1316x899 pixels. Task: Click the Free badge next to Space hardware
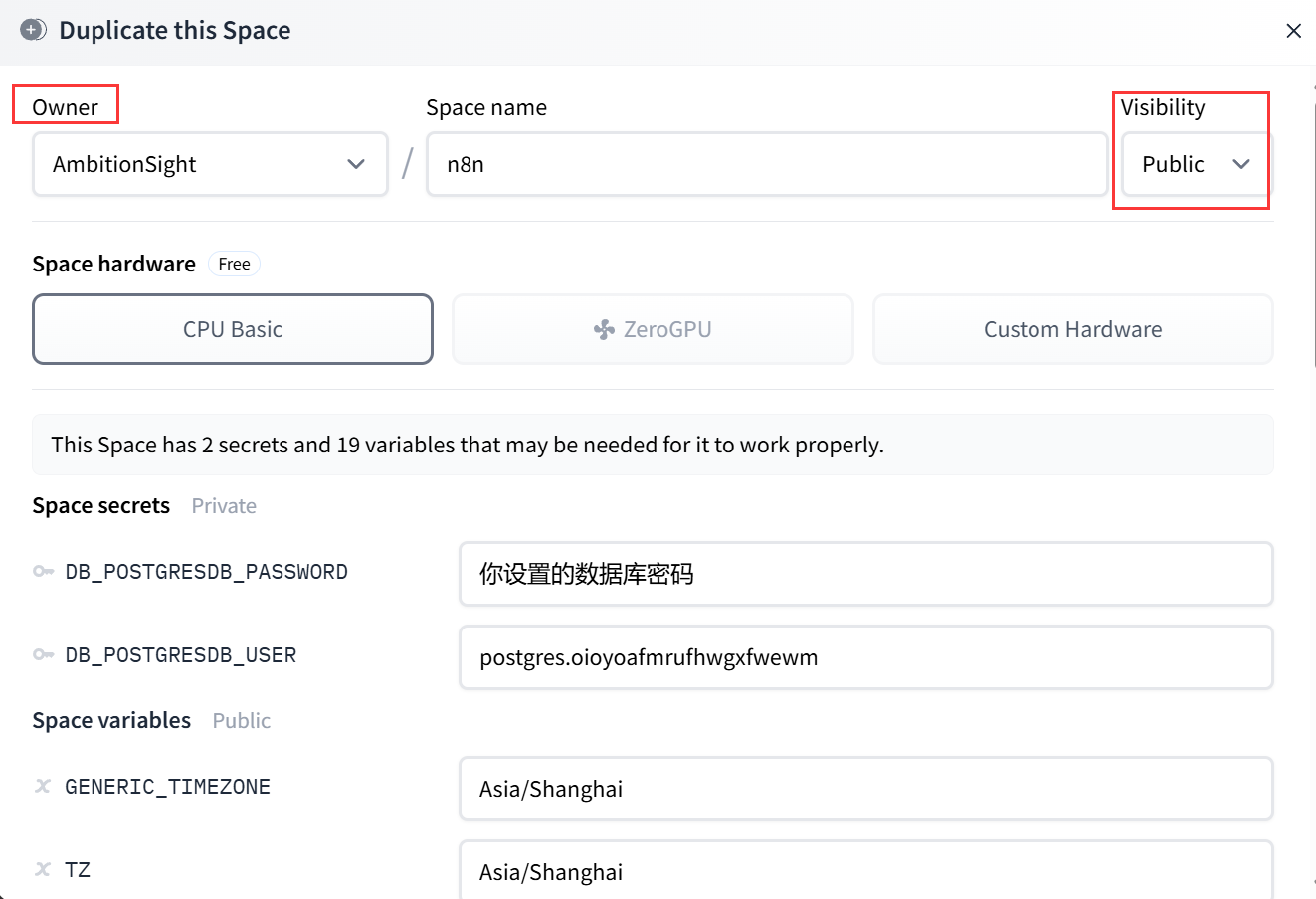234,264
